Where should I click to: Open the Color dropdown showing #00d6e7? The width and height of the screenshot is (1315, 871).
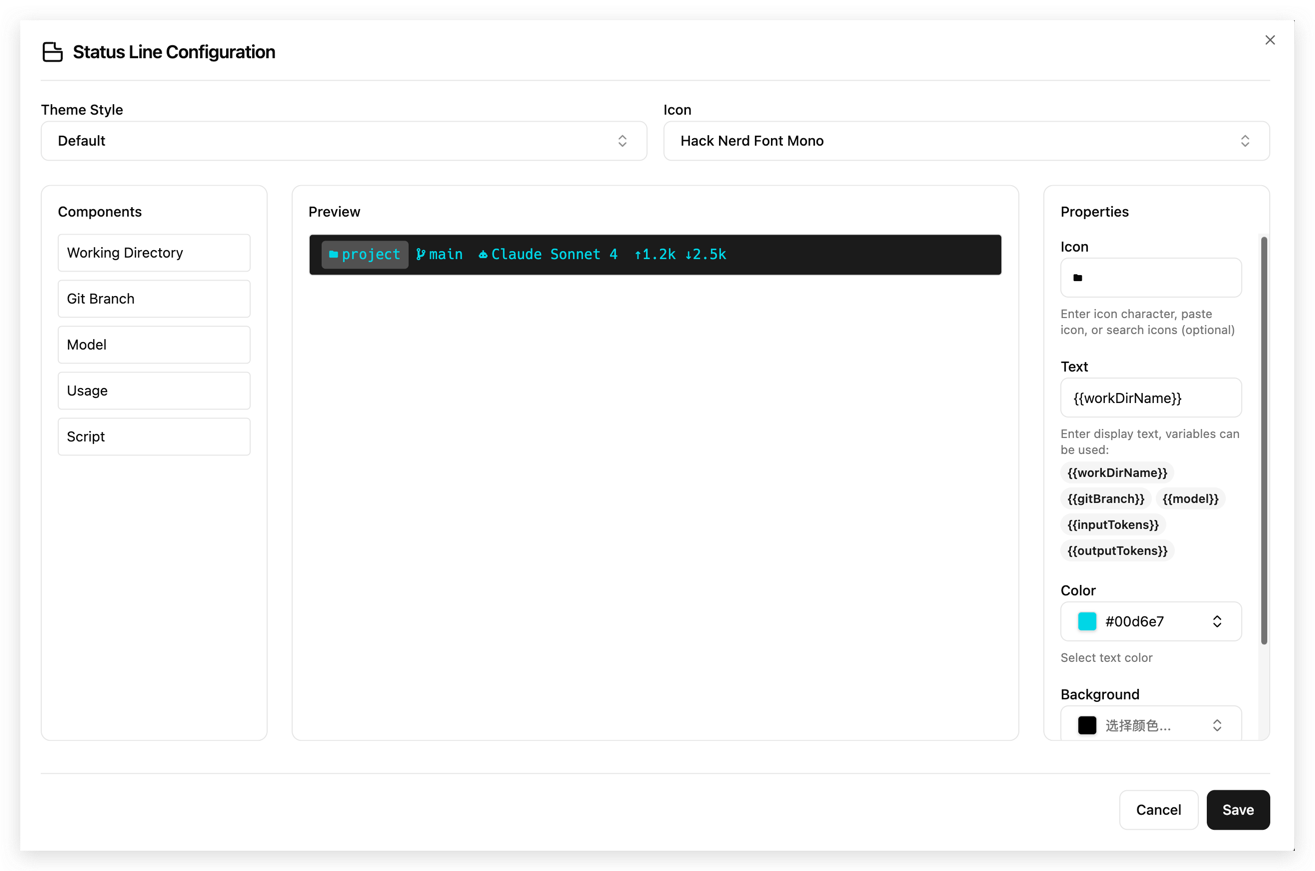click(1151, 621)
